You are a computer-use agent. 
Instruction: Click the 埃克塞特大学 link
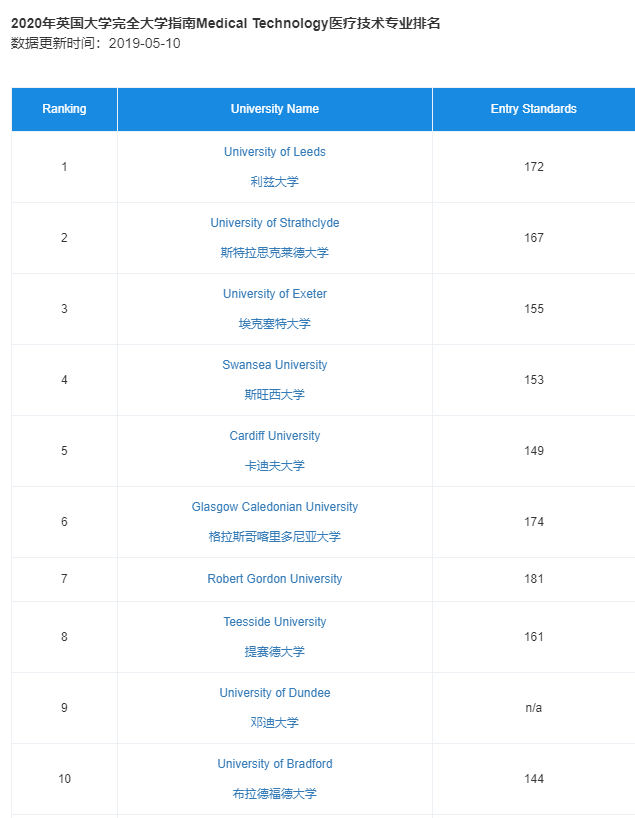point(274,324)
